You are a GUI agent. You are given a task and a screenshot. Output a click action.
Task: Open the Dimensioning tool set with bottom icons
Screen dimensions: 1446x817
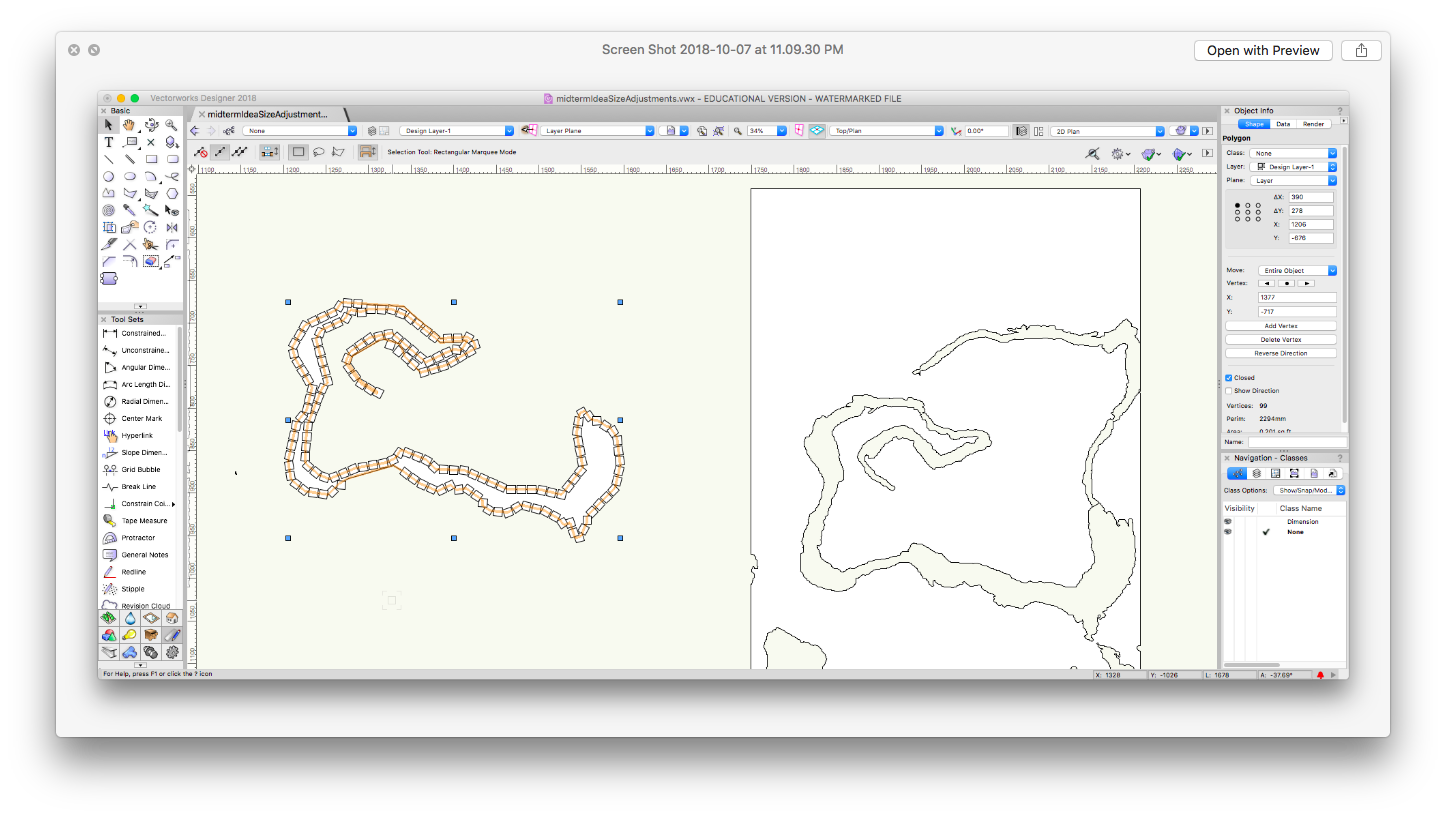[172, 635]
